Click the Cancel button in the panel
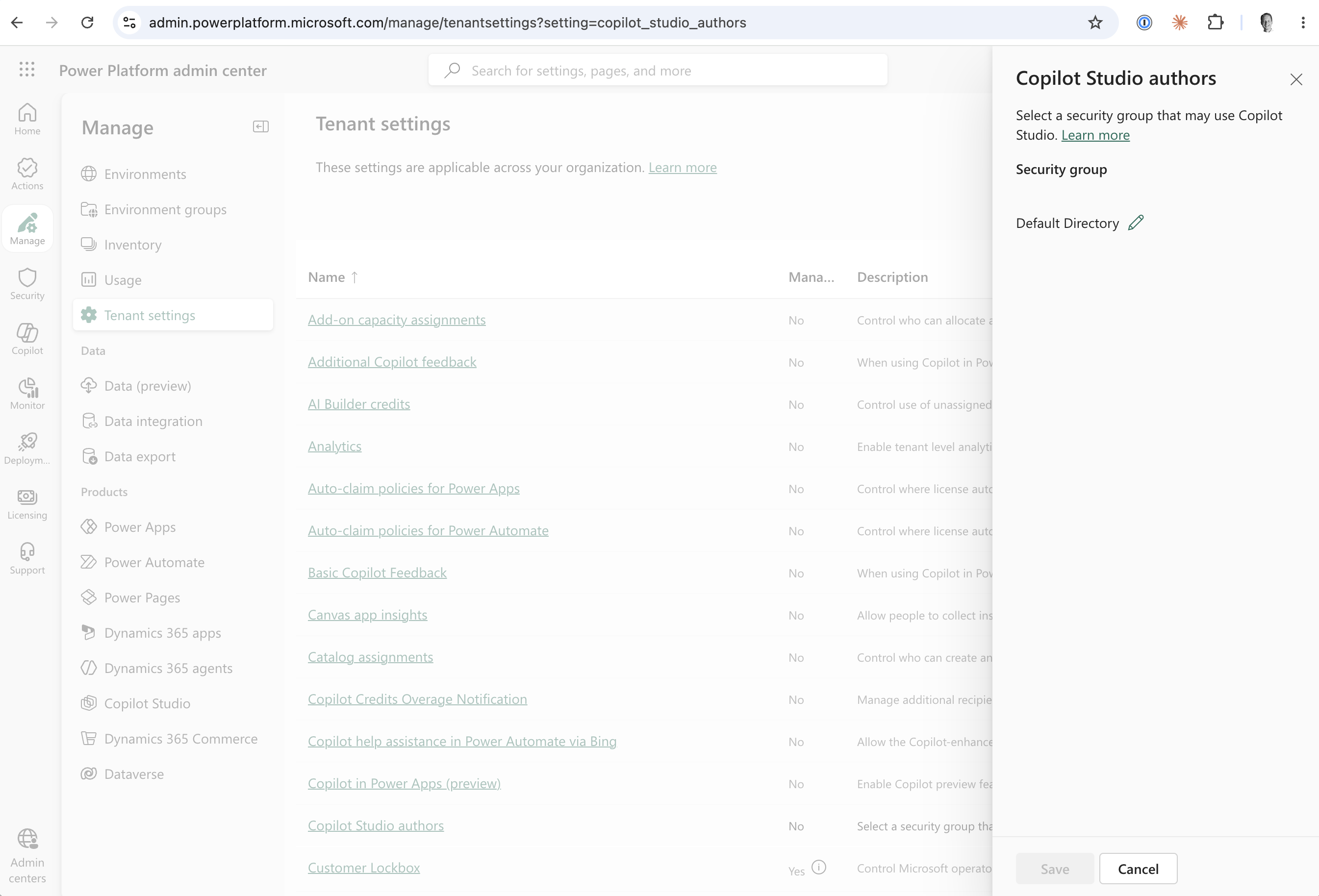 pos(1138,868)
